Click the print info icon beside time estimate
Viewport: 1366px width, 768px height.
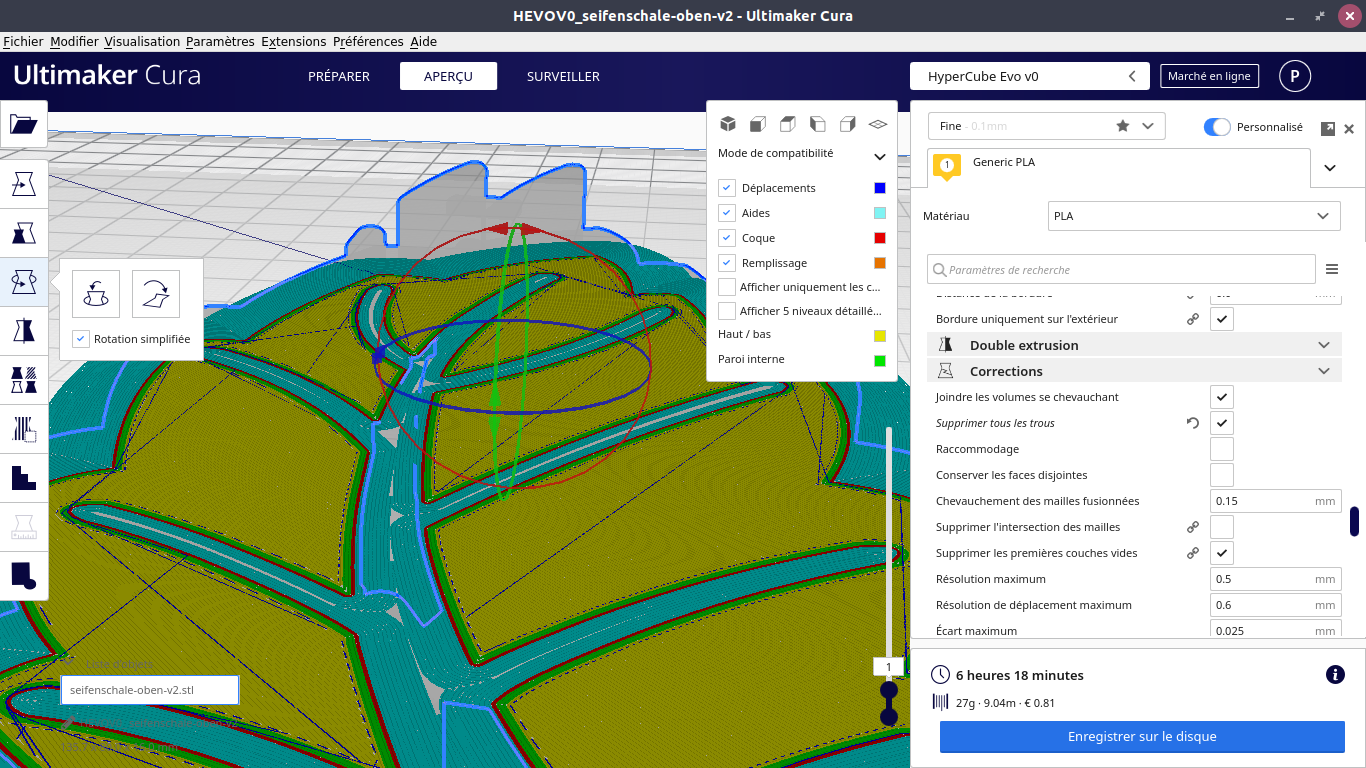pos(1334,675)
